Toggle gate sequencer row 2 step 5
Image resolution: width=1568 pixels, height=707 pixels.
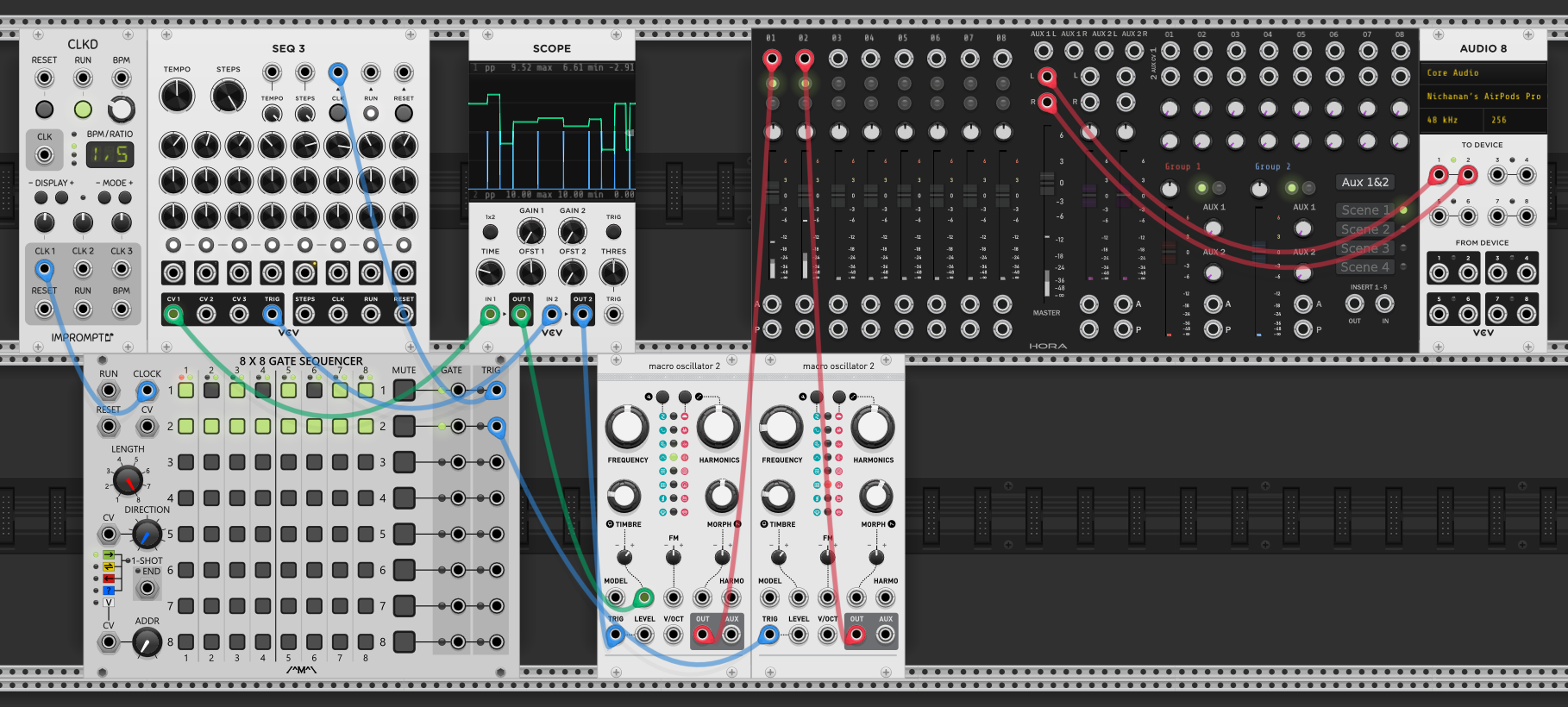coord(288,426)
